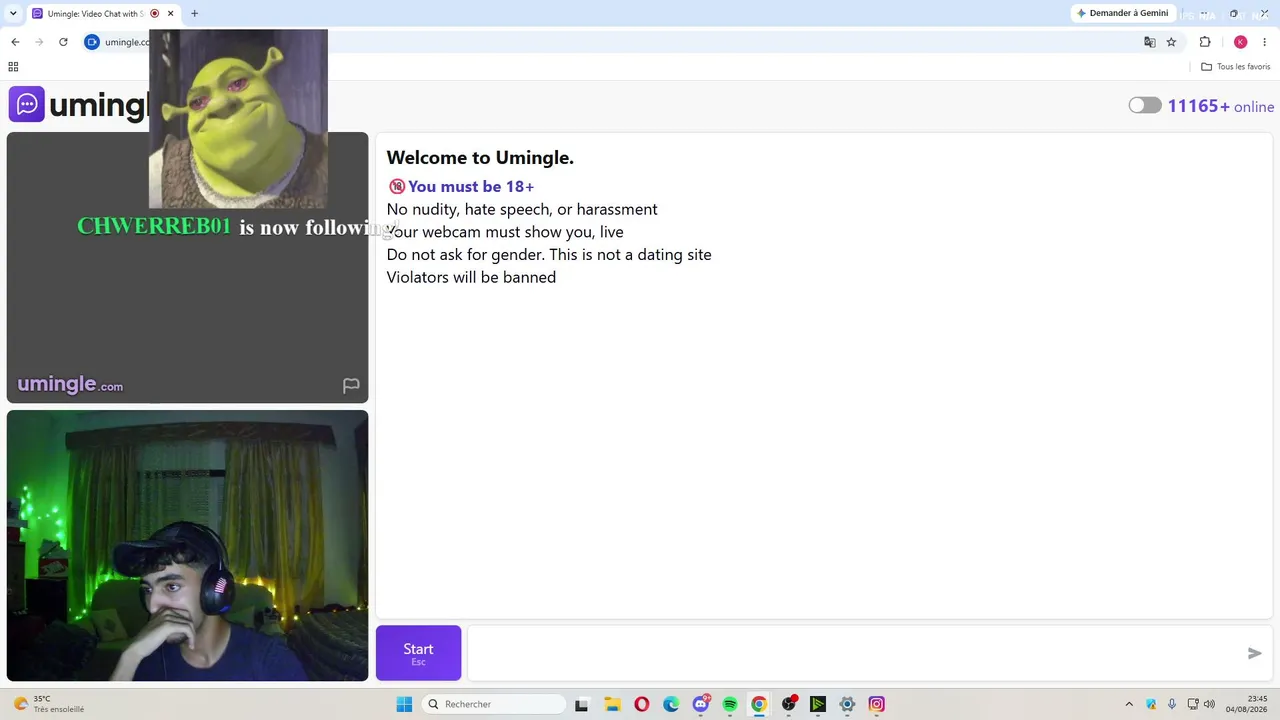
Task: Open the Tous les favoris bookmarks folder
Action: [x=1236, y=67]
